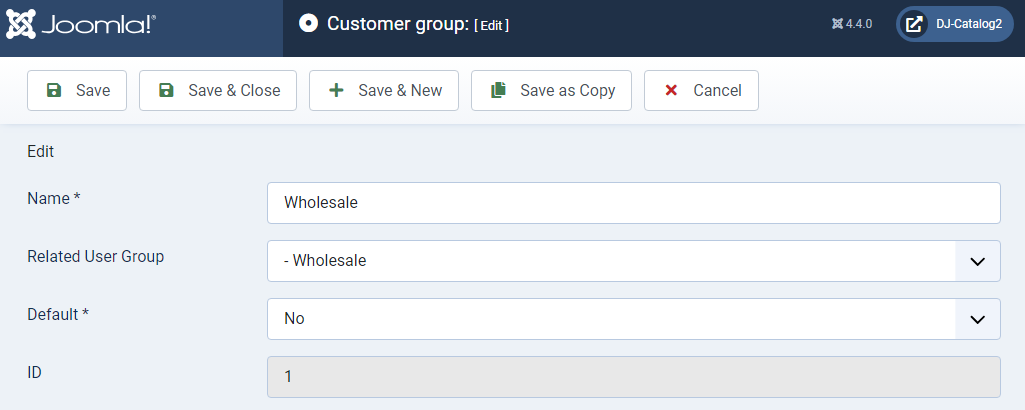The width and height of the screenshot is (1025, 410).
Task: Click the chevron arrow of Related User Group
Action: (x=978, y=262)
